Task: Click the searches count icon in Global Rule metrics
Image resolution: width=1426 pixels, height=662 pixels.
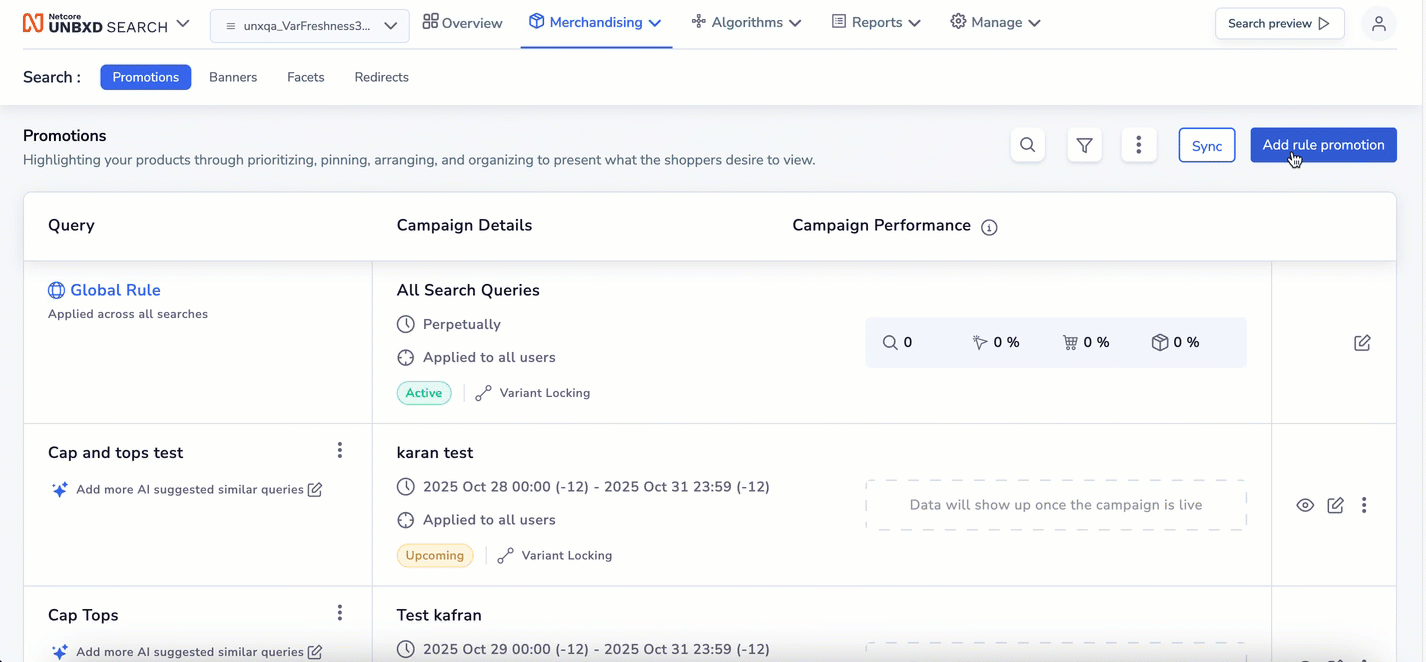Action: 890,342
